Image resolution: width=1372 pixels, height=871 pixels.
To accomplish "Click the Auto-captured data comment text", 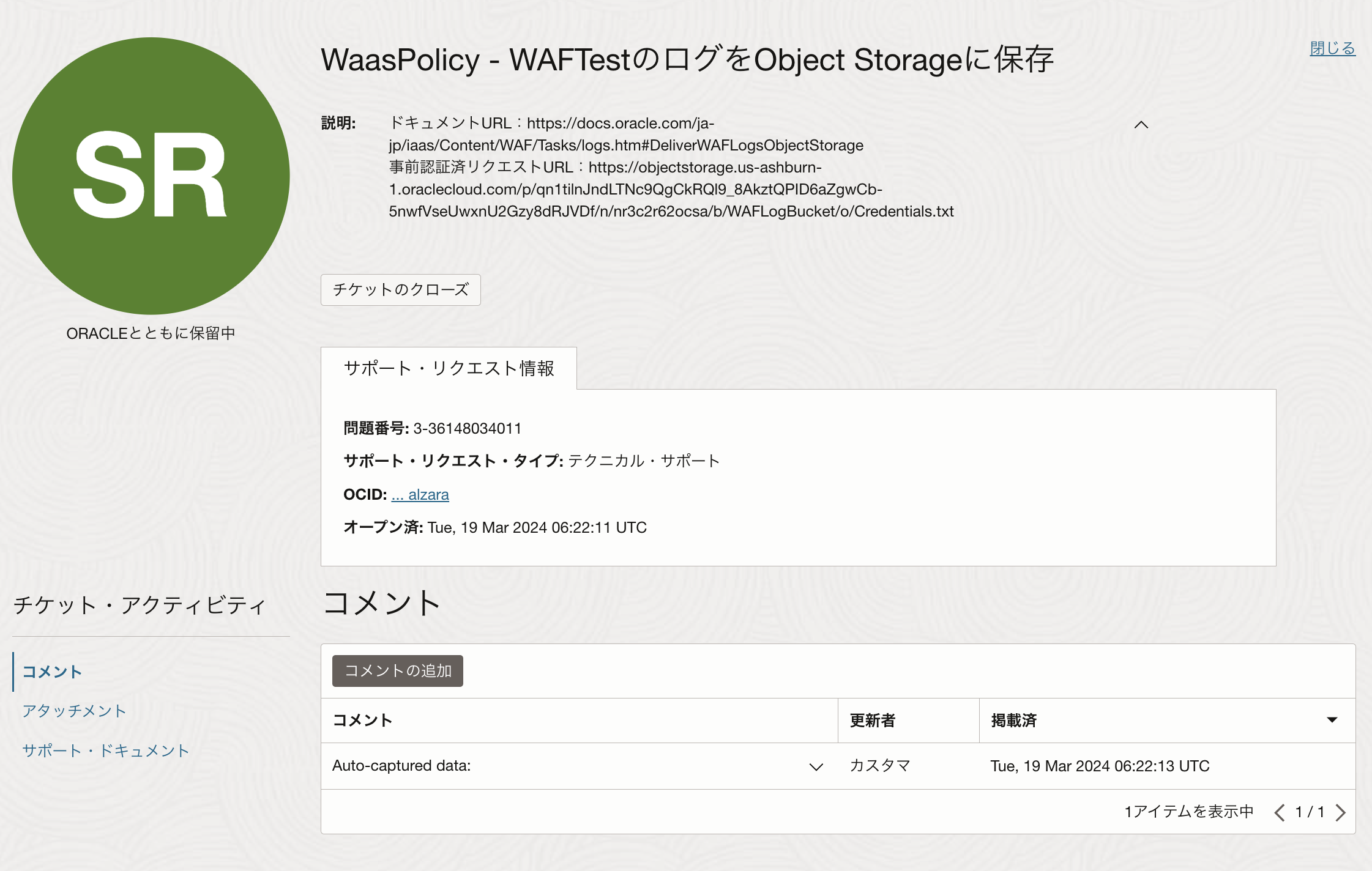I will [401, 766].
